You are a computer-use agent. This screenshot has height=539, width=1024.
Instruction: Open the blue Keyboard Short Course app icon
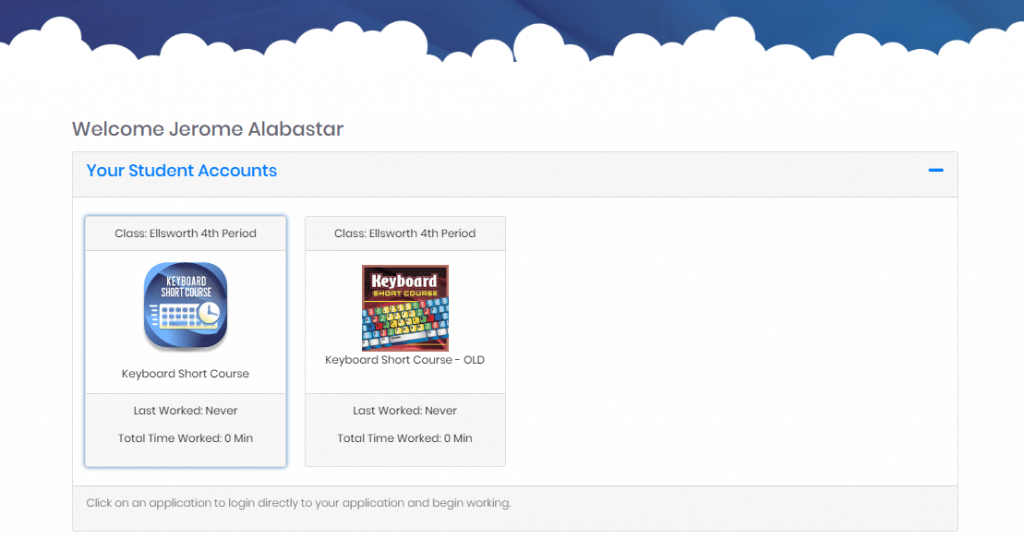pos(185,306)
